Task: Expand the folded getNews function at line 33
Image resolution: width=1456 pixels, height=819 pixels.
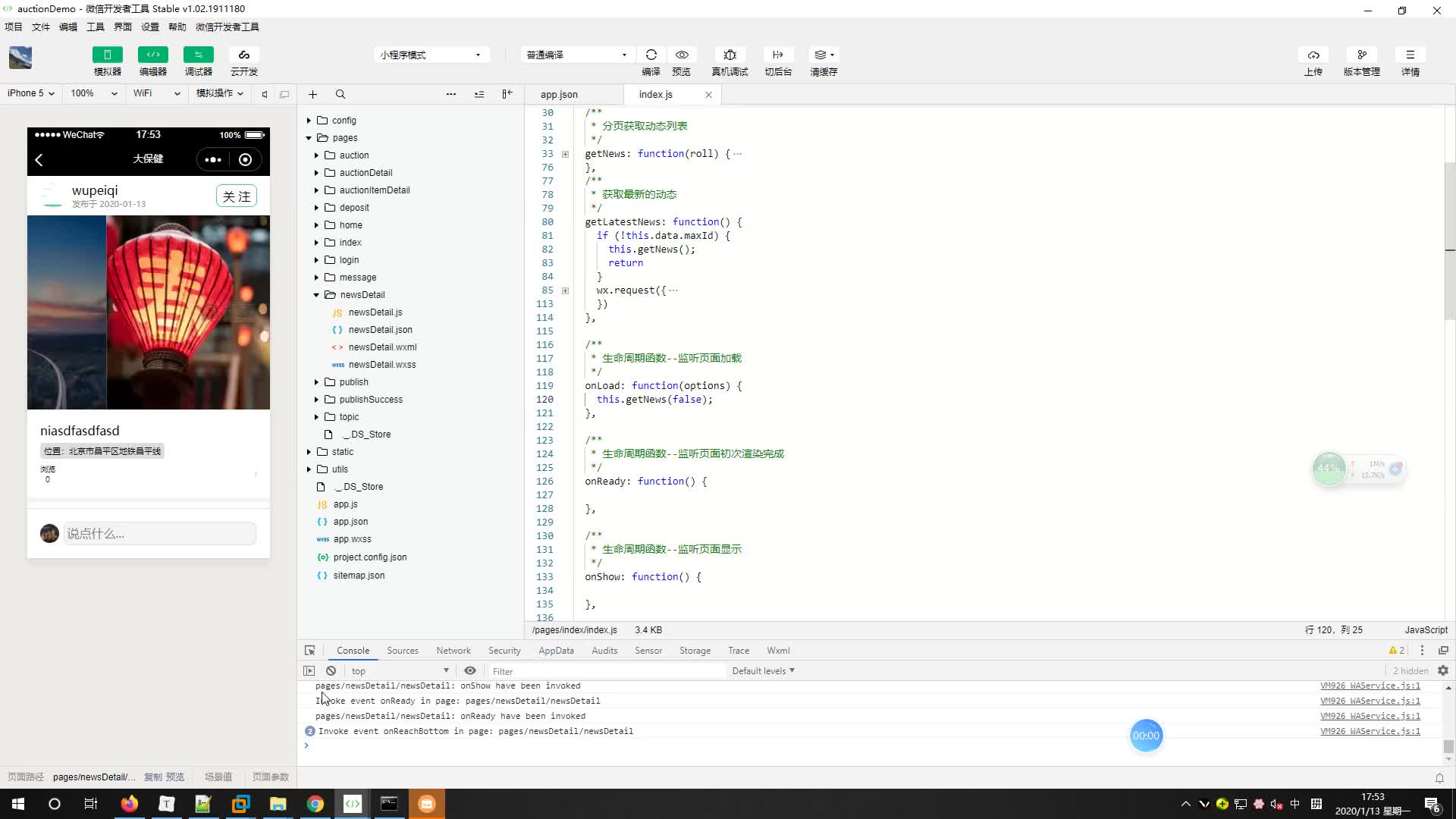Action: coord(565,154)
